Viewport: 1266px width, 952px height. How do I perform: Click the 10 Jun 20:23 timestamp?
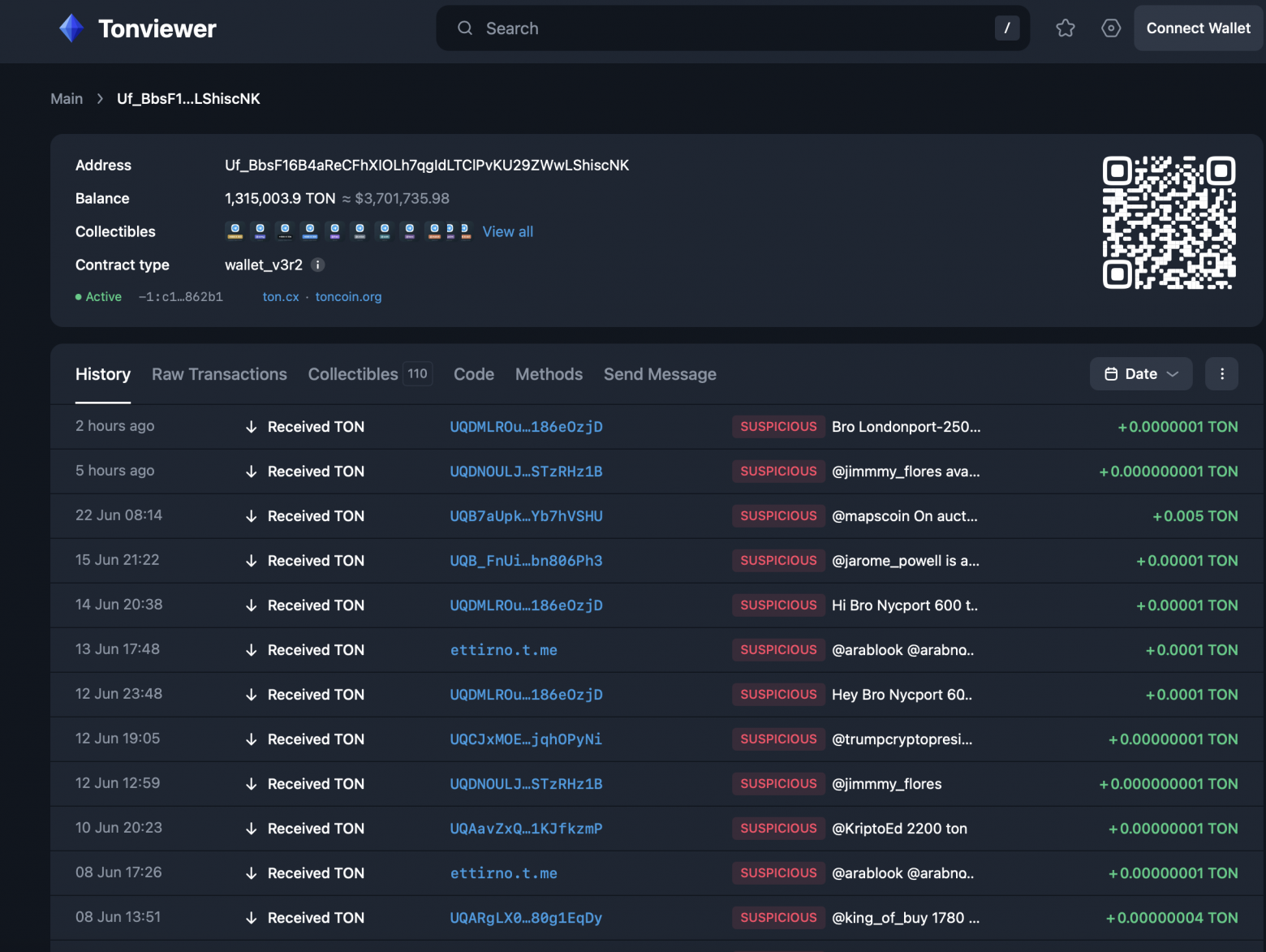119,828
